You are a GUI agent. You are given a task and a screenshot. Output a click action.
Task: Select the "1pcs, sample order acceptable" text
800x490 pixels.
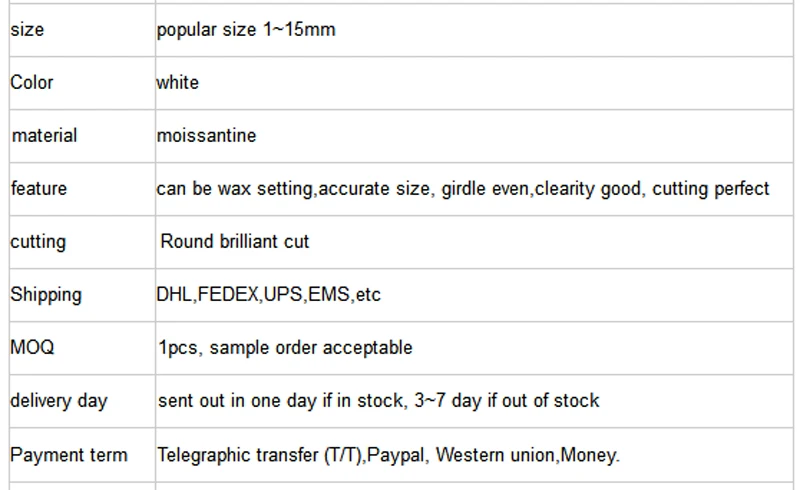click(285, 348)
